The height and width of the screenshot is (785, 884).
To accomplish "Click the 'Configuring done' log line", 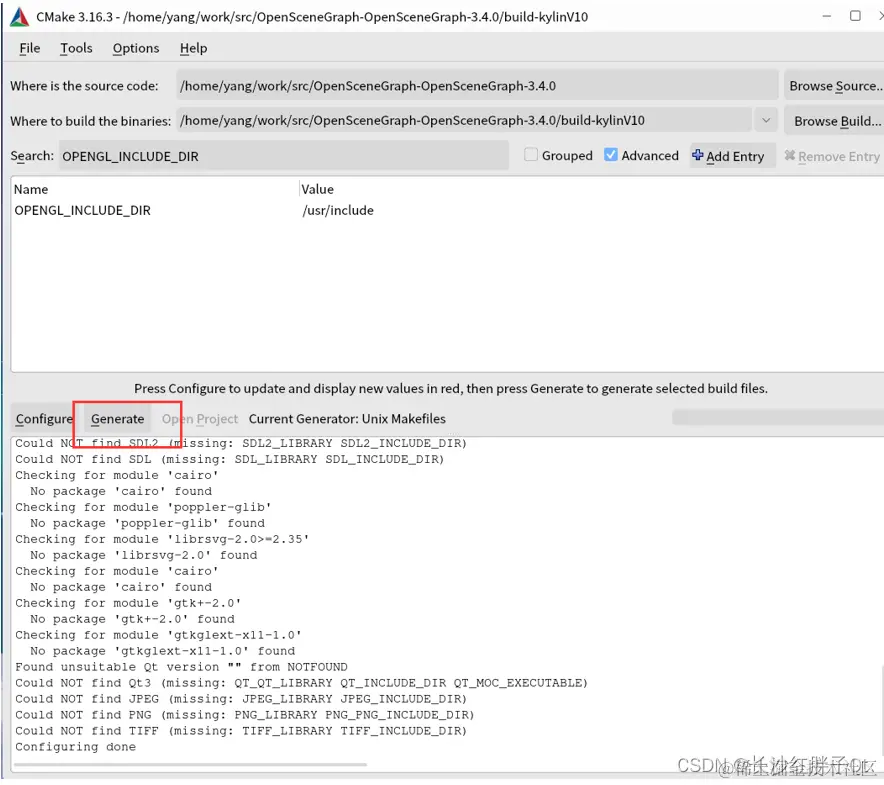I will coord(76,747).
